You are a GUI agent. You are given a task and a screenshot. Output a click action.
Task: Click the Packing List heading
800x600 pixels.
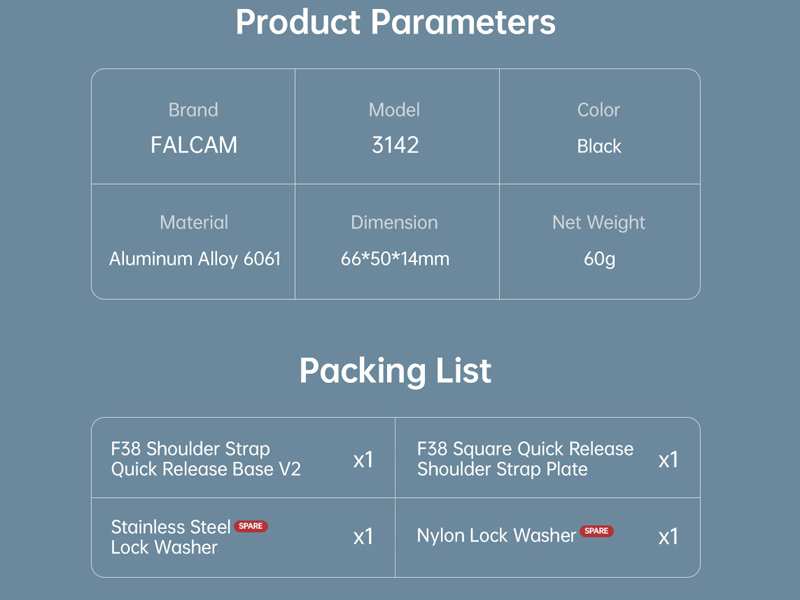pyautogui.click(x=395, y=371)
